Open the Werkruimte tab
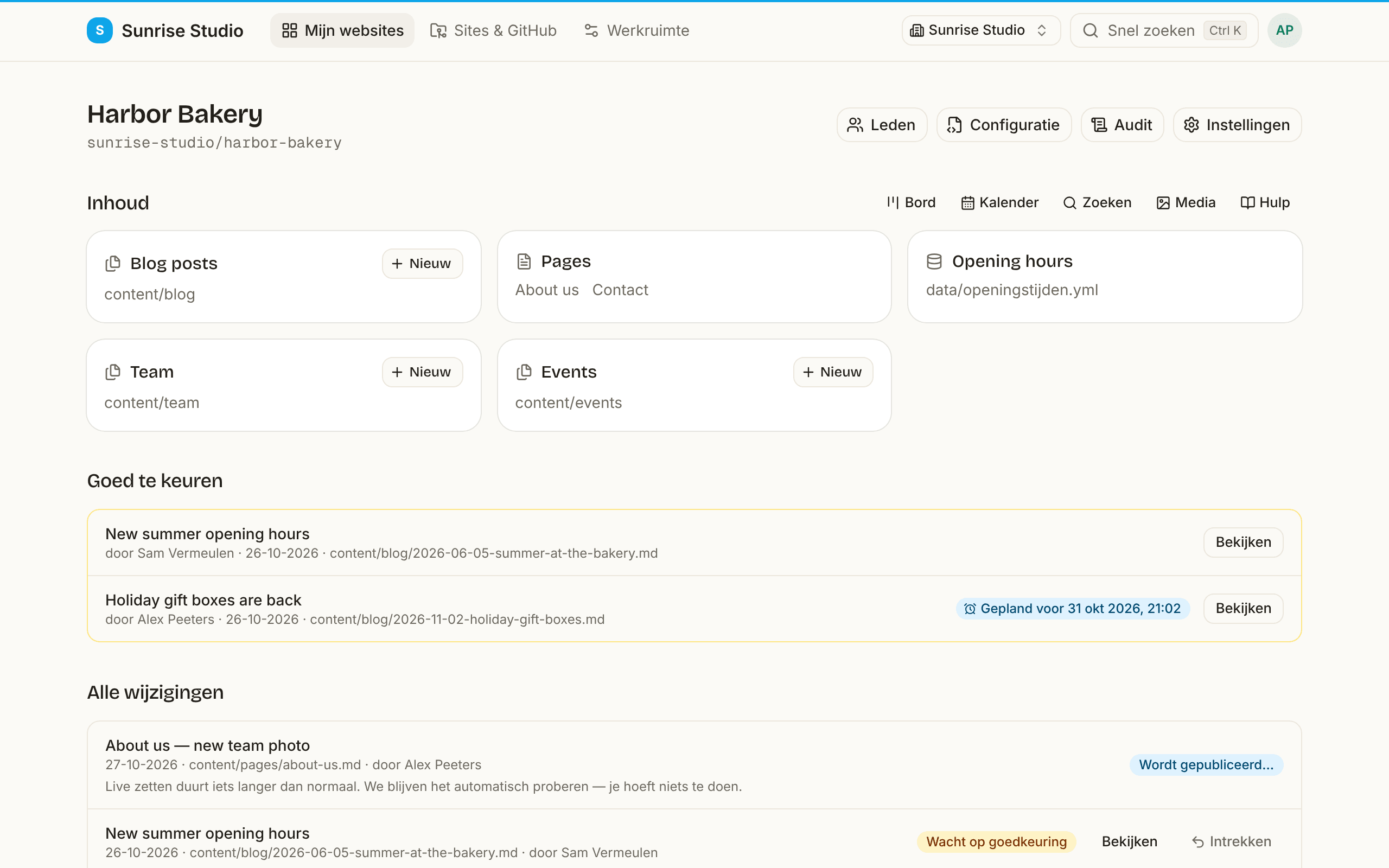Image resolution: width=1389 pixels, height=868 pixels. (636, 30)
